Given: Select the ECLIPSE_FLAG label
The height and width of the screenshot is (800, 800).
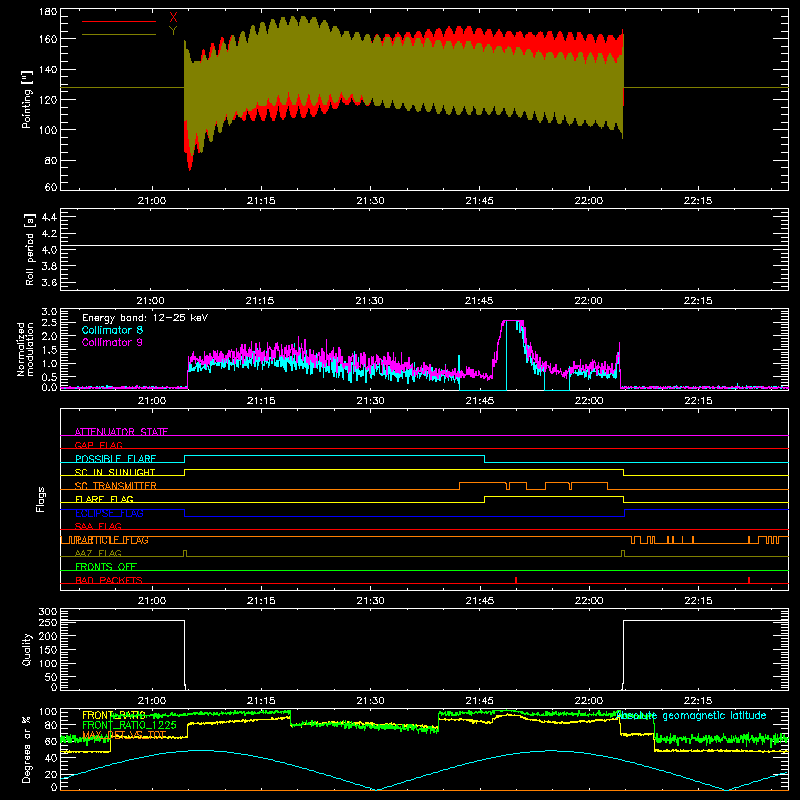Looking at the screenshot, I should click(x=109, y=513).
